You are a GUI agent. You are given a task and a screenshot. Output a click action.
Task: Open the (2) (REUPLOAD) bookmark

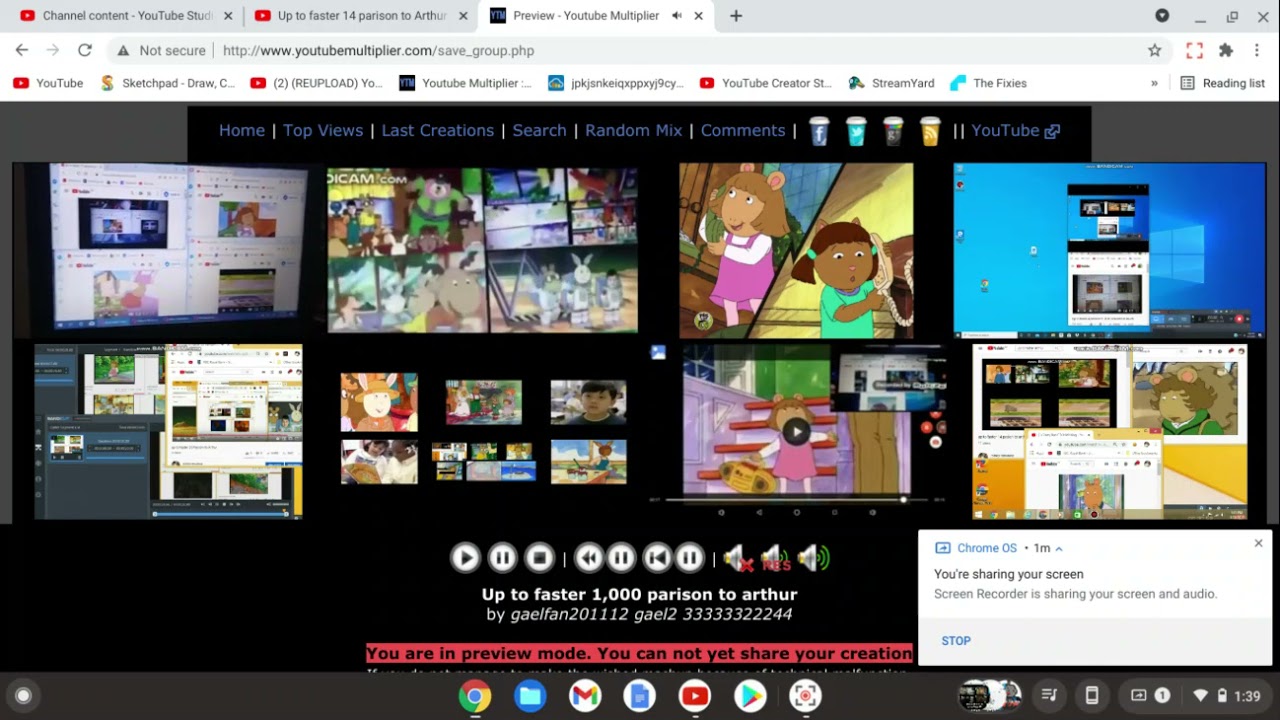317,83
